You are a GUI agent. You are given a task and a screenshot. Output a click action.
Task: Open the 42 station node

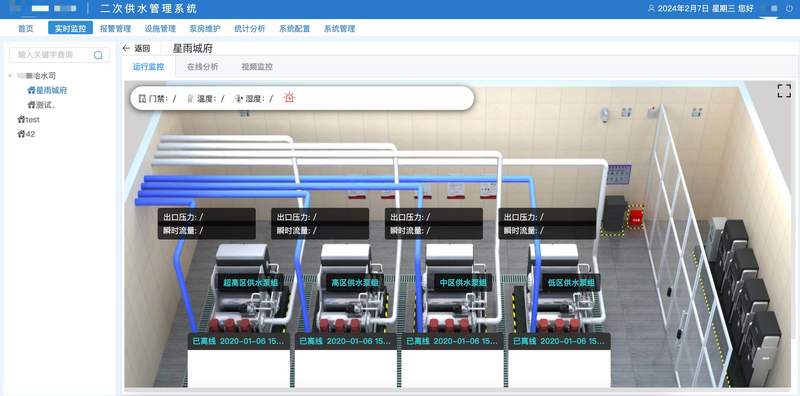(x=26, y=134)
